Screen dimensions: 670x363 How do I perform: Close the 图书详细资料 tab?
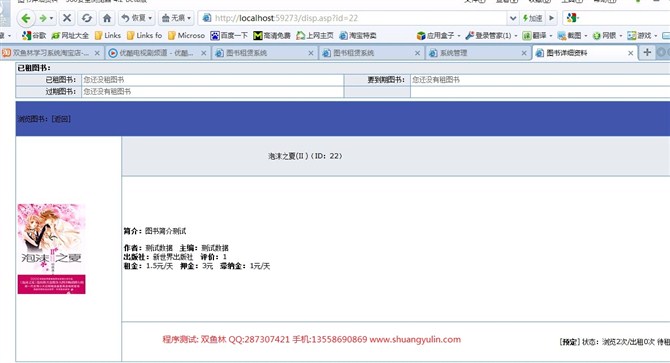[631, 53]
